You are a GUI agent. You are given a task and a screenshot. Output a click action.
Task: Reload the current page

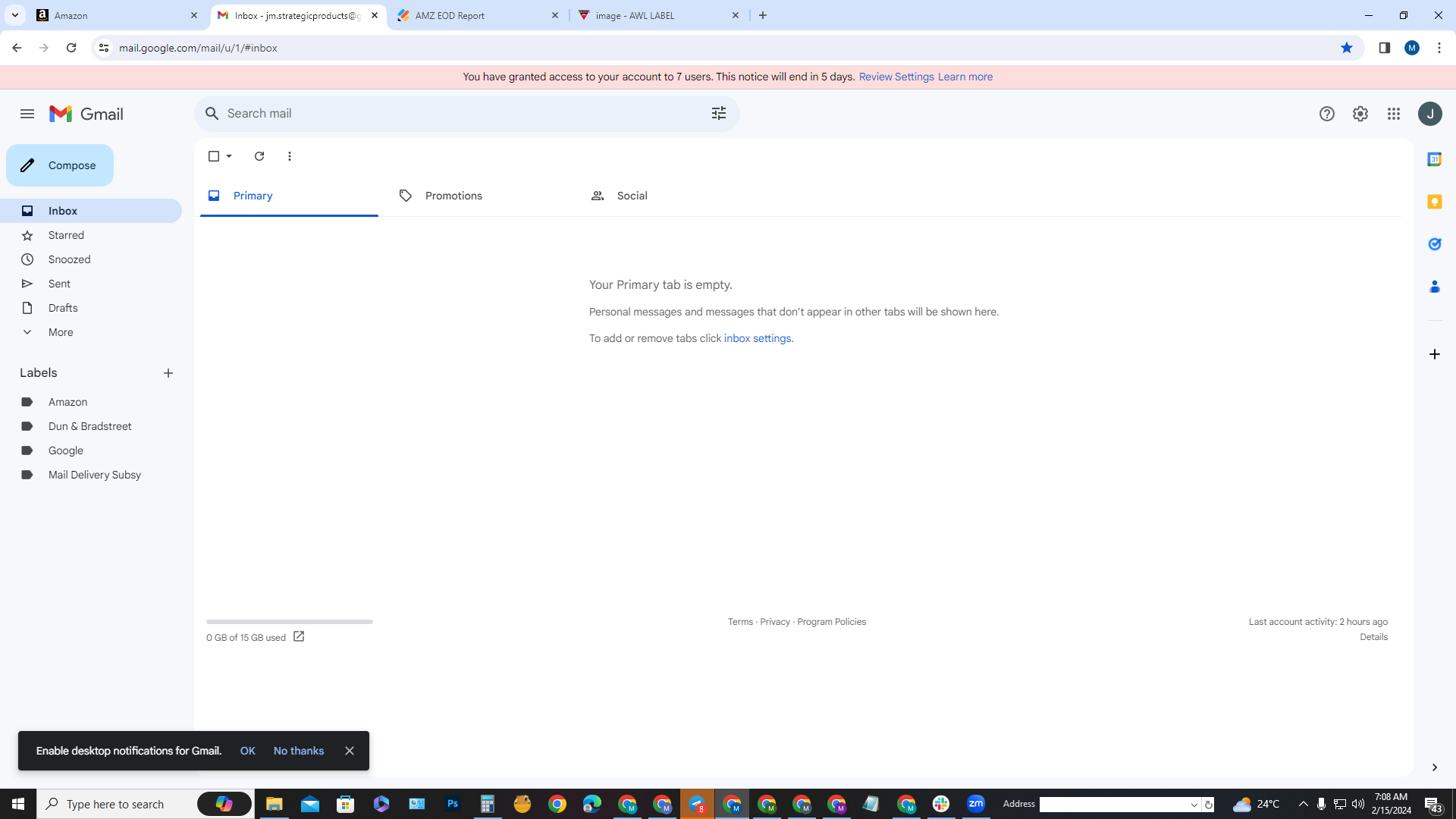[71, 48]
